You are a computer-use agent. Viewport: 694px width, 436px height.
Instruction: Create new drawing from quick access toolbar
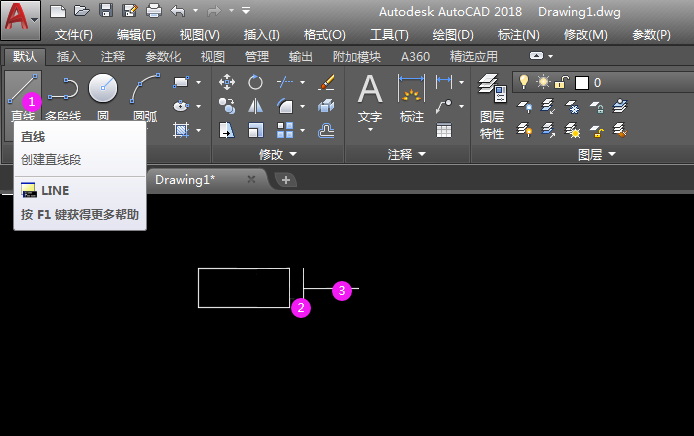[x=58, y=11]
